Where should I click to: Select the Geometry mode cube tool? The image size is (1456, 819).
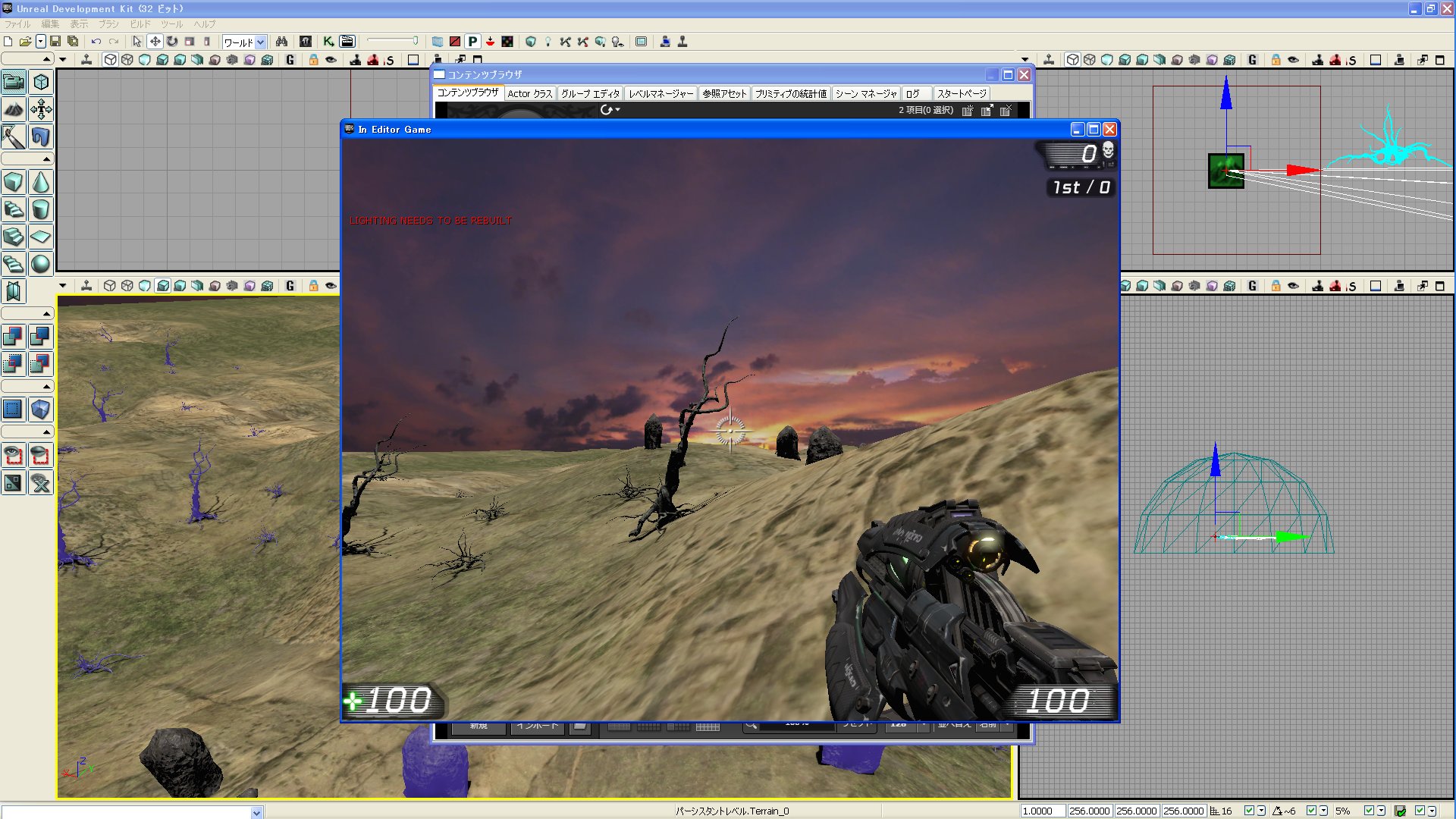click(x=41, y=82)
